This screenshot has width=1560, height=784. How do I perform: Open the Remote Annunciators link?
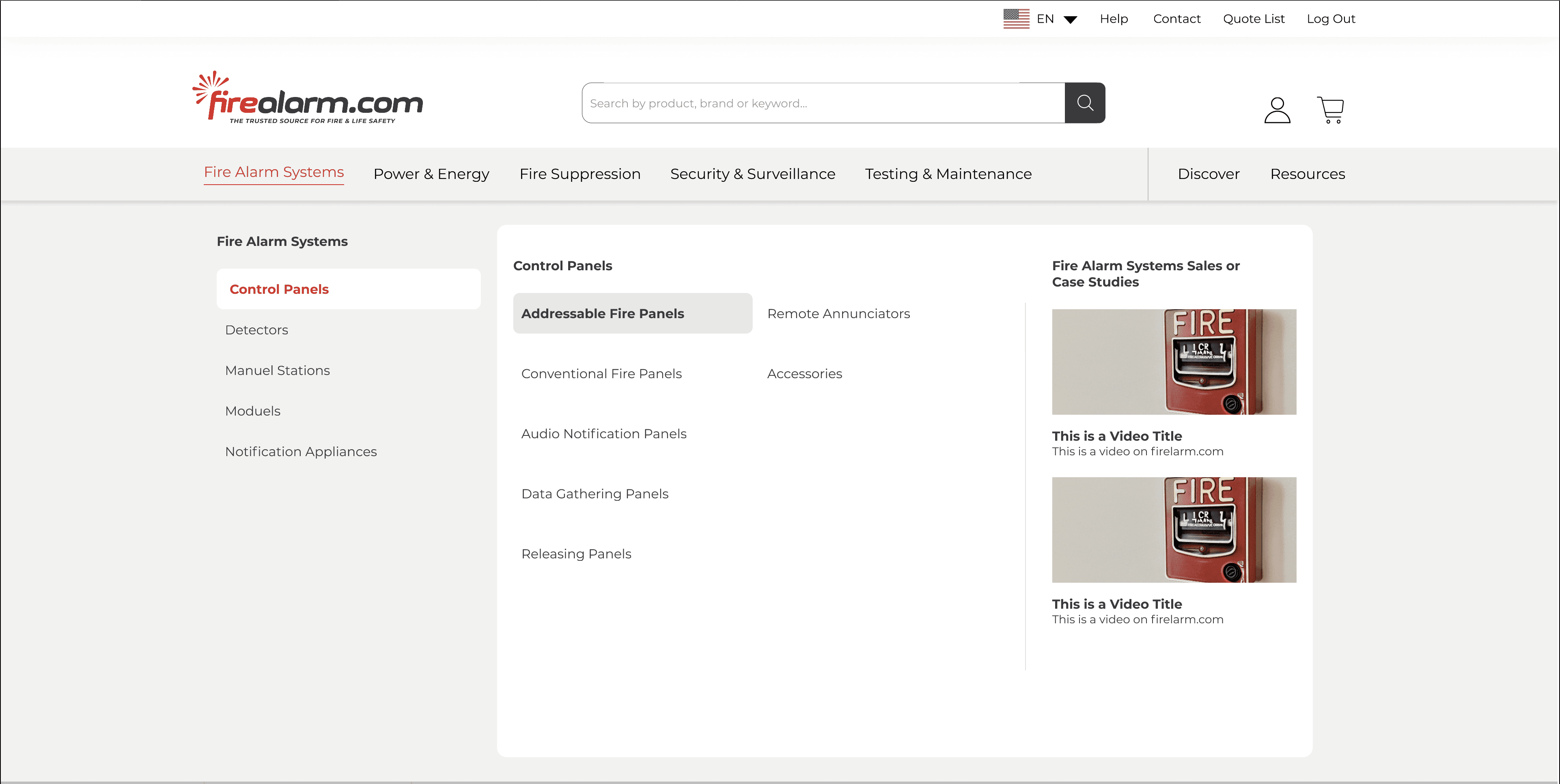point(838,314)
